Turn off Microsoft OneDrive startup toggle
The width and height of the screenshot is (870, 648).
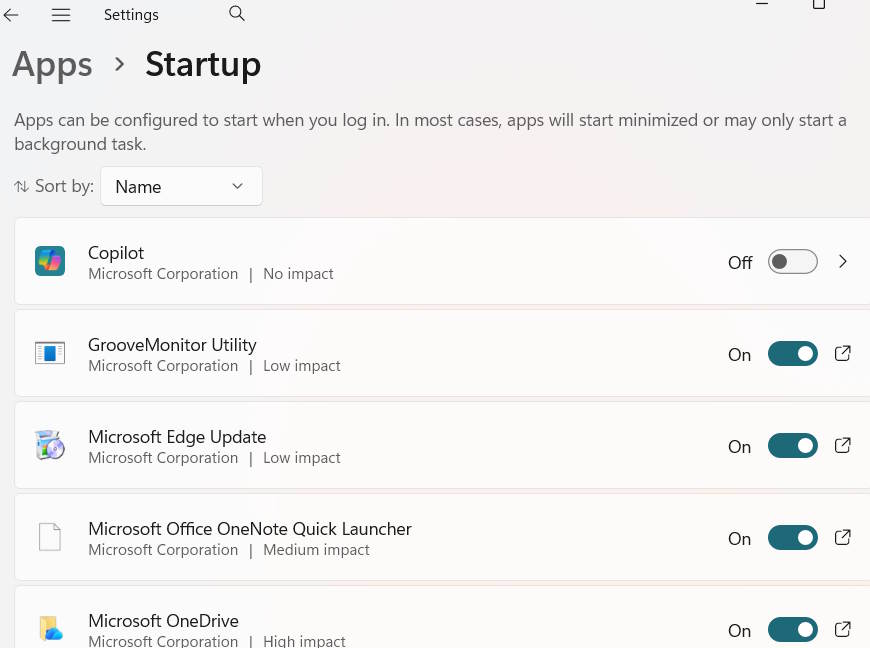(792, 630)
